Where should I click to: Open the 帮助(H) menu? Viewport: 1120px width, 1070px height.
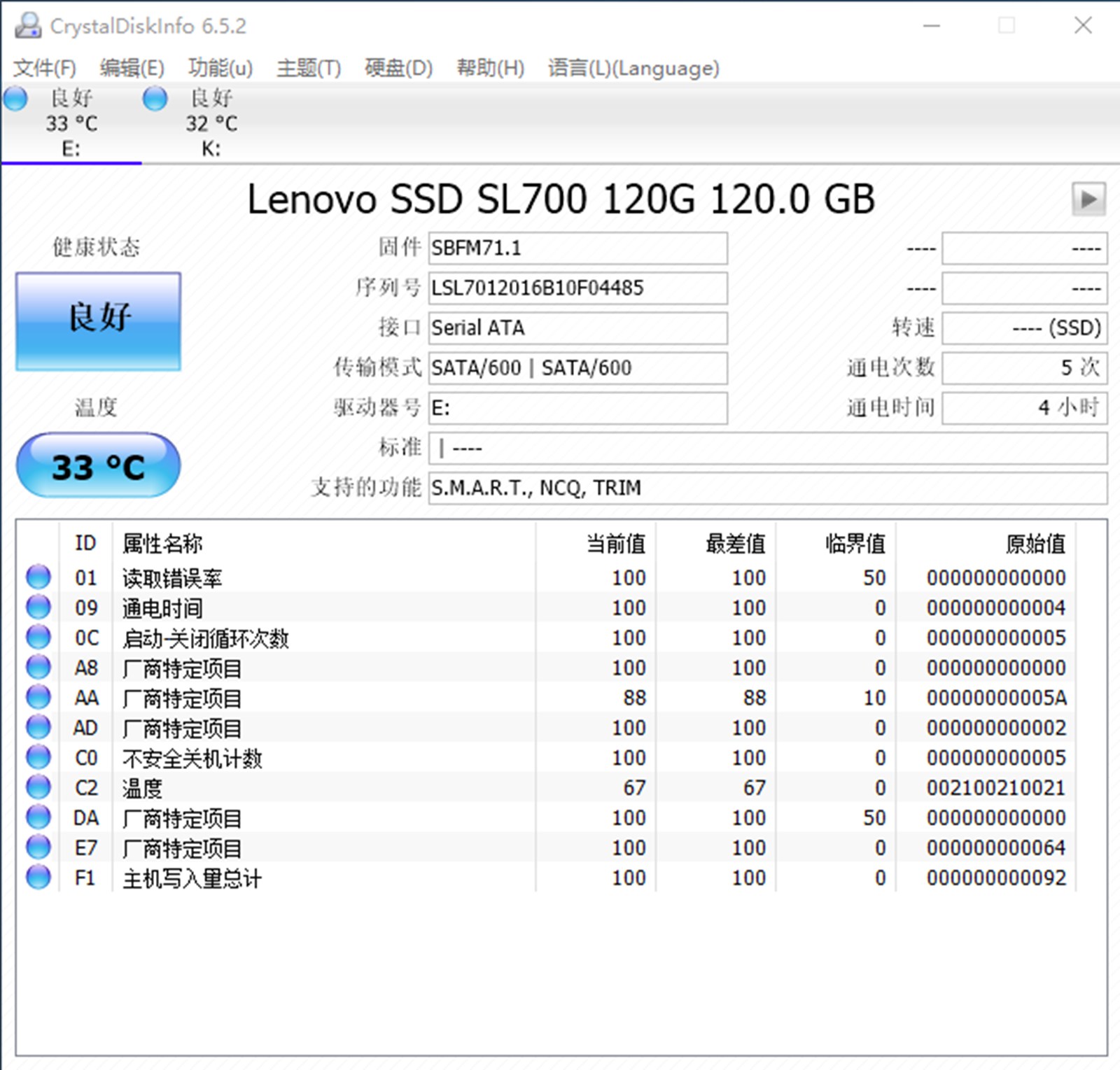[490, 68]
